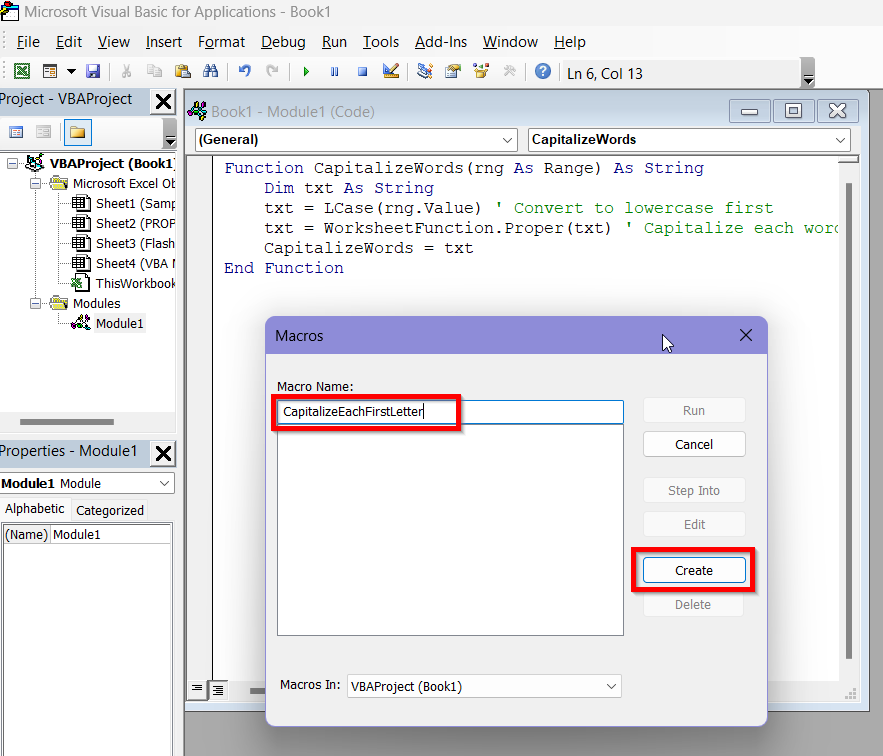Select Sheet1 in the project tree
883x756 pixels.
(123, 203)
